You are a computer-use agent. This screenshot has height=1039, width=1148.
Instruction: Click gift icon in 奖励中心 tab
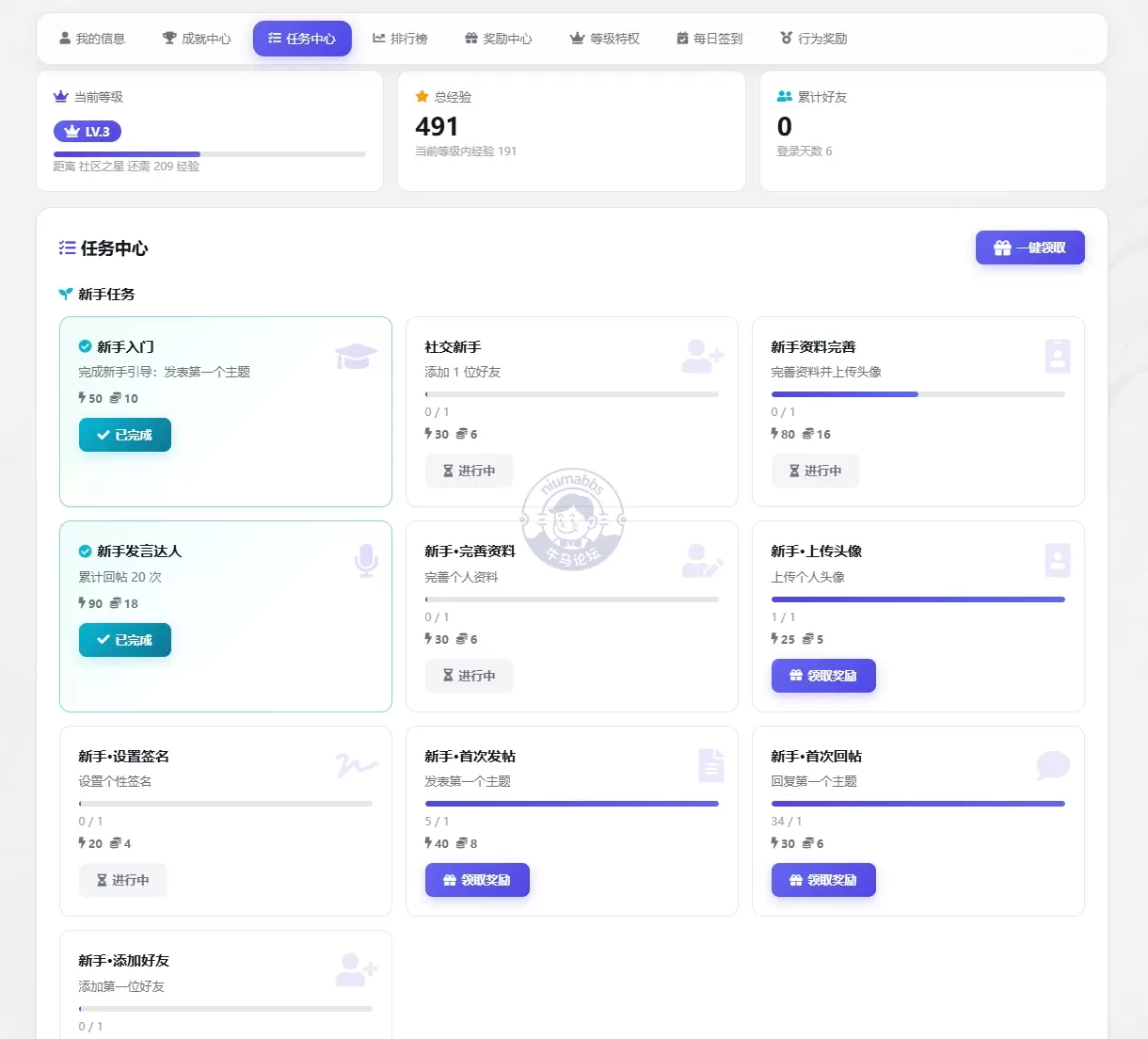tap(471, 39)
